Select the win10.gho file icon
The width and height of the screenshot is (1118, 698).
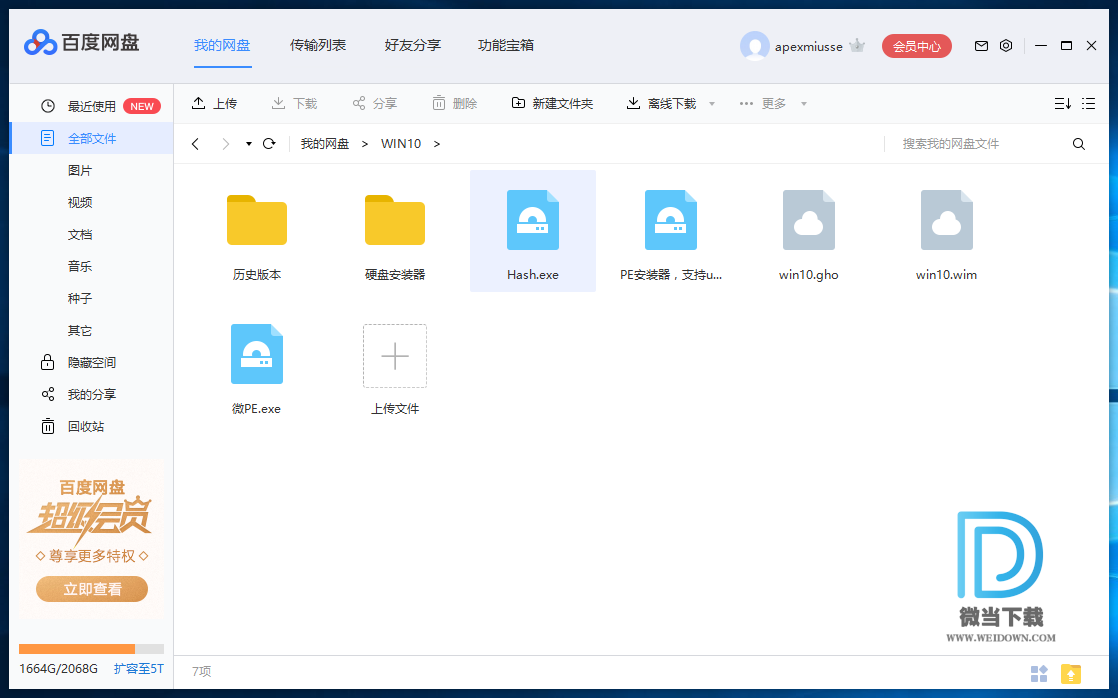pos(809,220)
